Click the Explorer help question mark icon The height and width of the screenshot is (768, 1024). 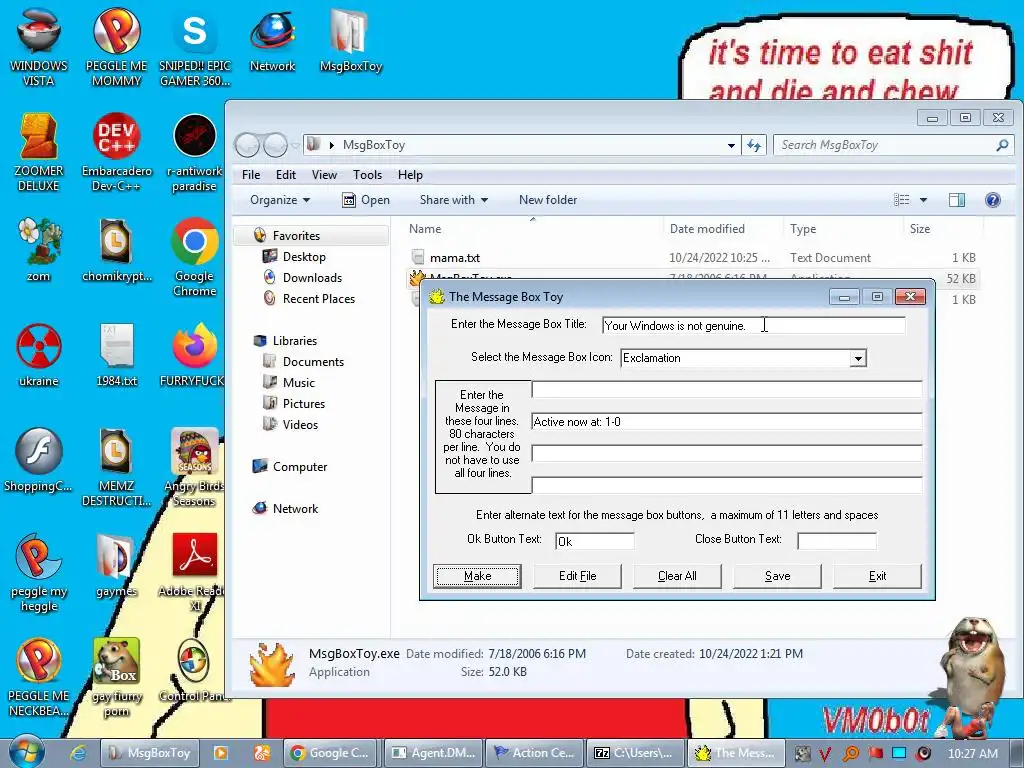[992, 200]
